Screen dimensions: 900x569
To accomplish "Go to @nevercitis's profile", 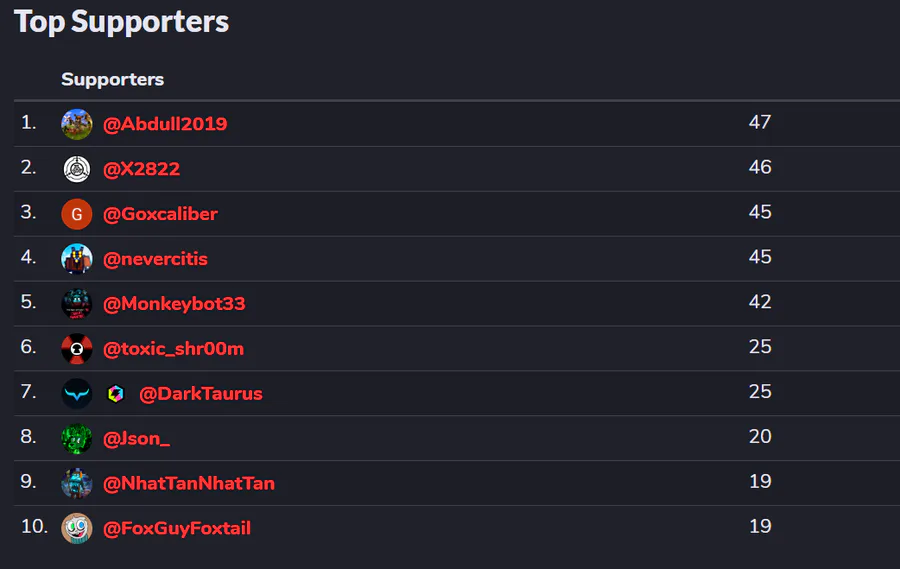I will pos(155,259).
